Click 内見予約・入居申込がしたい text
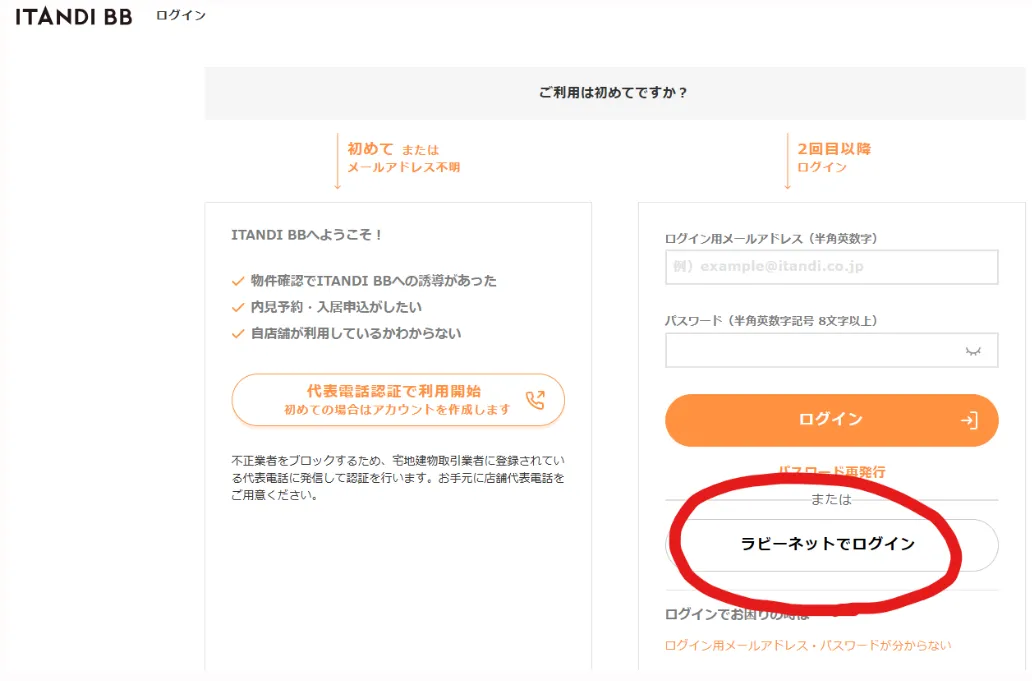Image resolution: width=1032 pixels, height=681 pixels. (x=336, y=307)
